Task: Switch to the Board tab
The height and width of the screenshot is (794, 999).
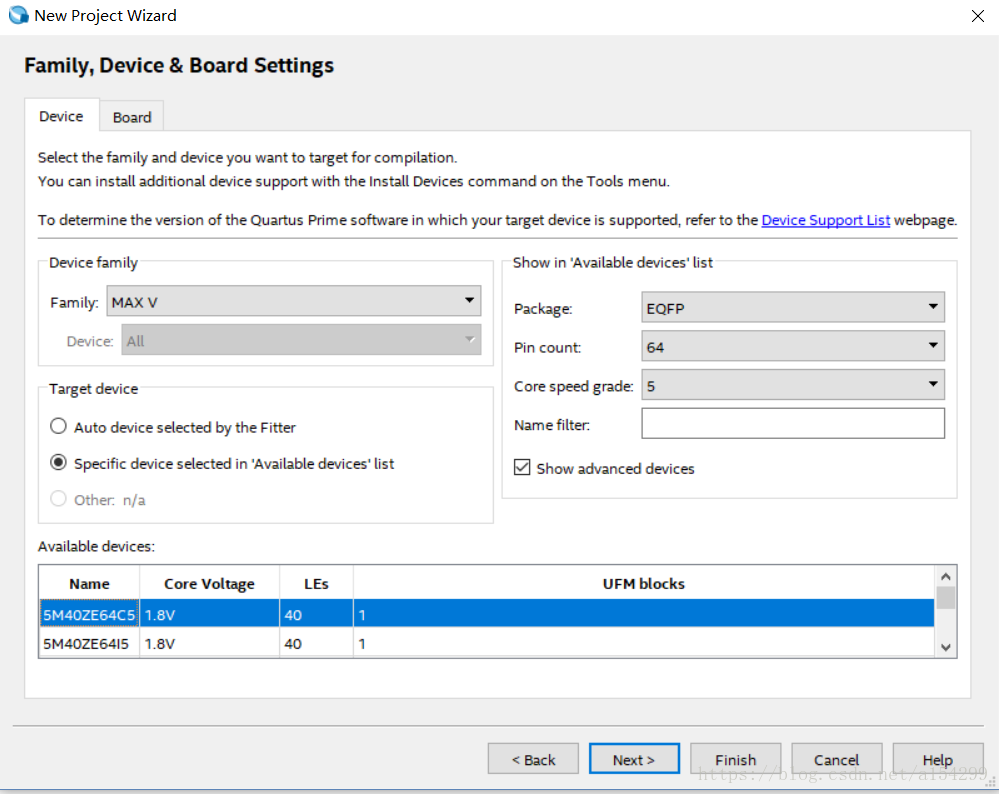Action: coord(132,117)
